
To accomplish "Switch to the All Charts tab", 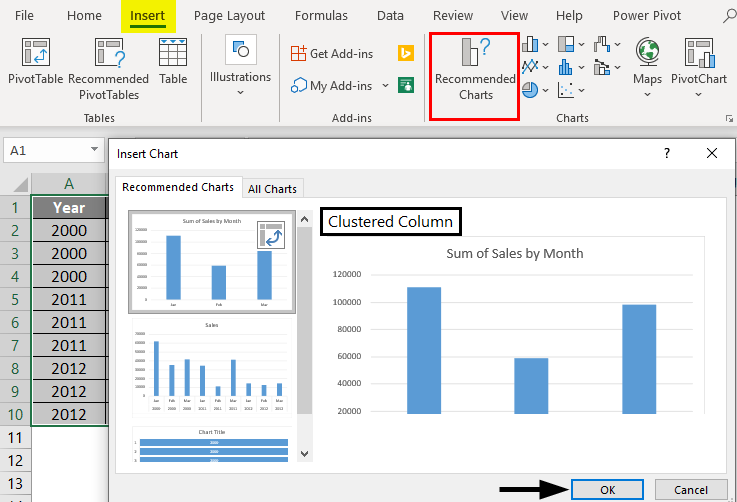I will click(x=273, y=188).
